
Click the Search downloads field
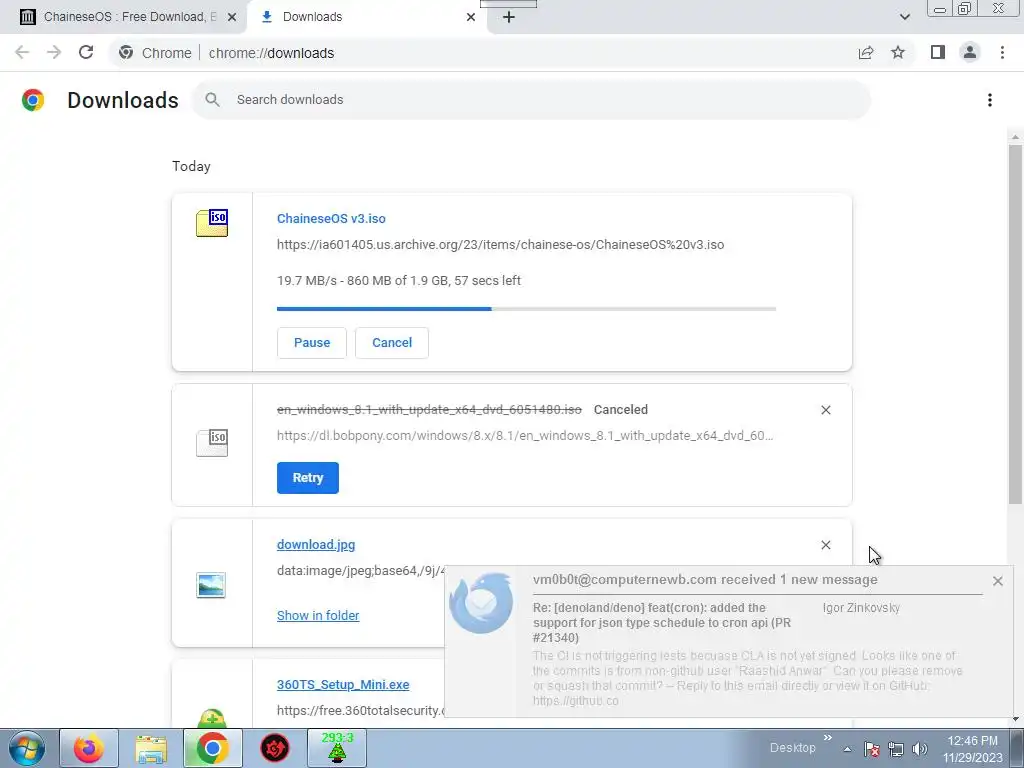click(x=531, y=100)
